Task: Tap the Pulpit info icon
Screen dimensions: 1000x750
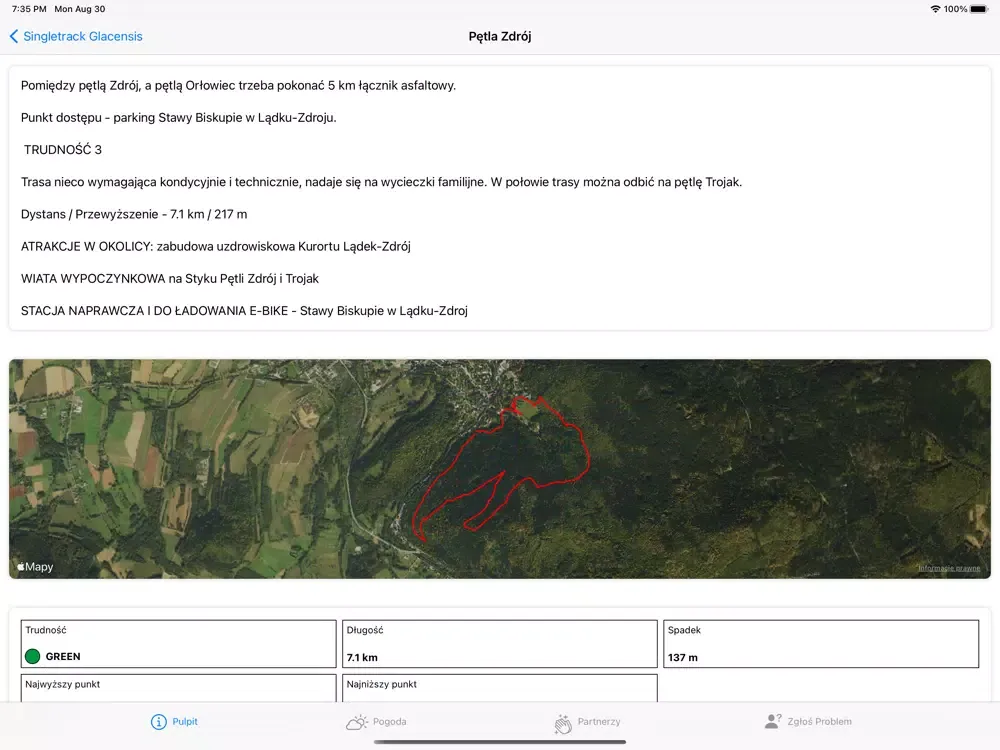Action: [158, 721]
